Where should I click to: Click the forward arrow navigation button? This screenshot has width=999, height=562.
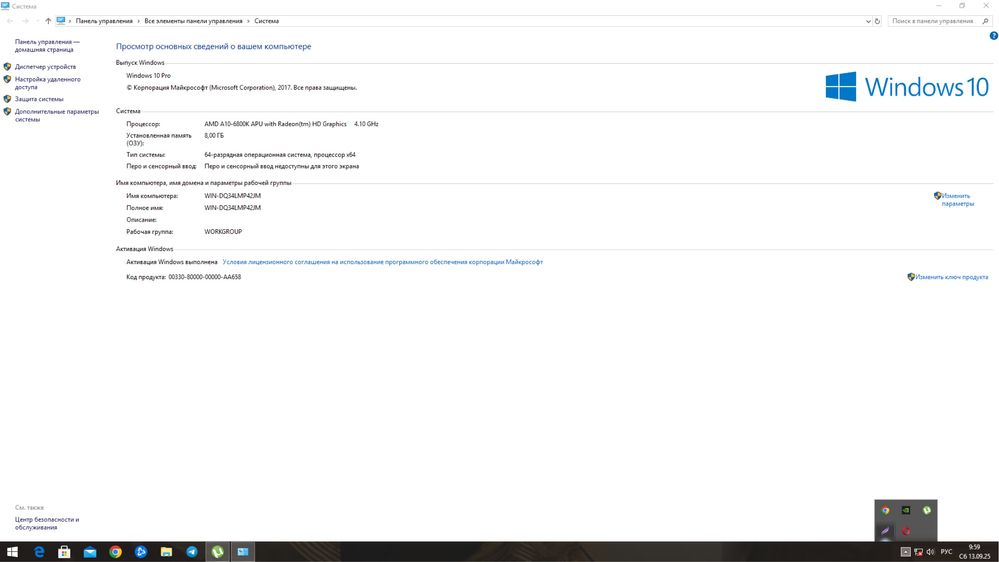click(x=25, y=21)
